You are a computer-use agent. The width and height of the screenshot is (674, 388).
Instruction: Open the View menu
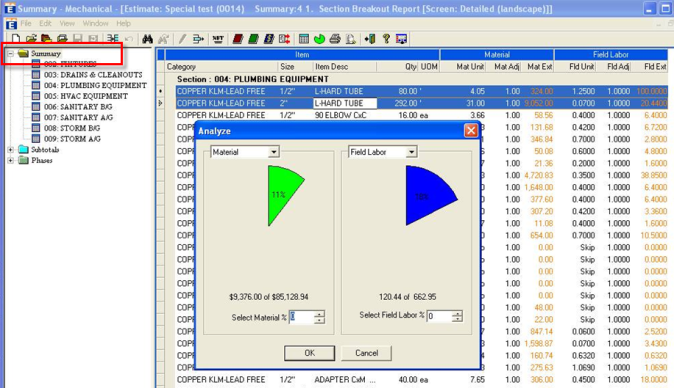coord(67,23)
